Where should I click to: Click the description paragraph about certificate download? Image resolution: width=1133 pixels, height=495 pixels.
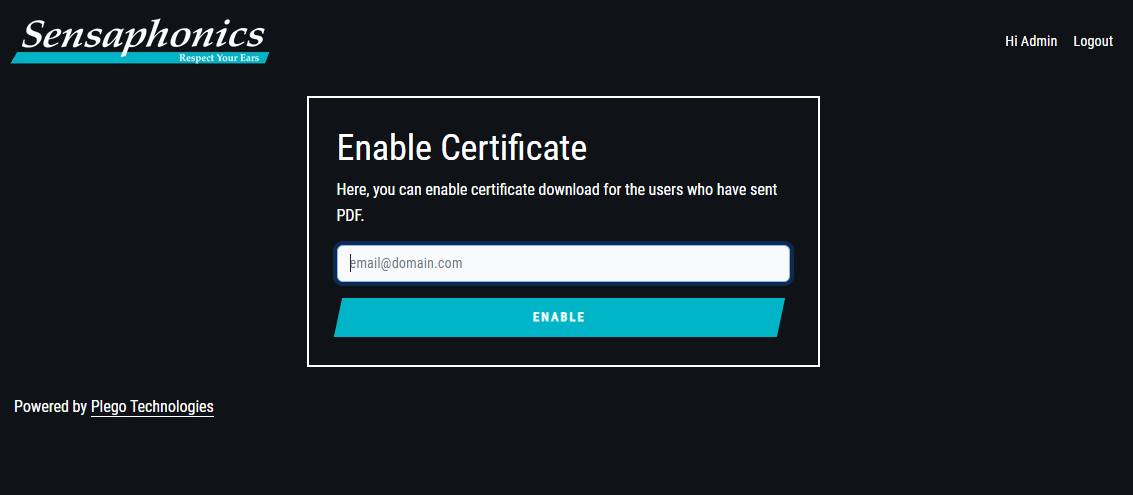coord(556,203)
